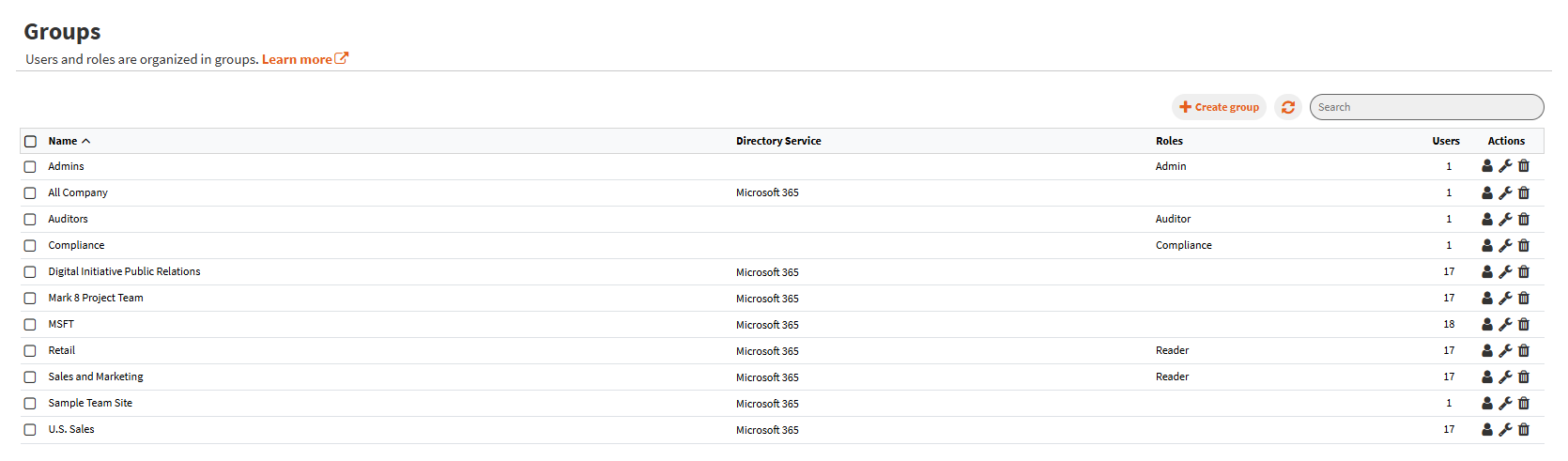Click trash icon for Mark 8 Project Team
The height and width of the screenshot is (461, 1568).
[x=1524, y=298]
